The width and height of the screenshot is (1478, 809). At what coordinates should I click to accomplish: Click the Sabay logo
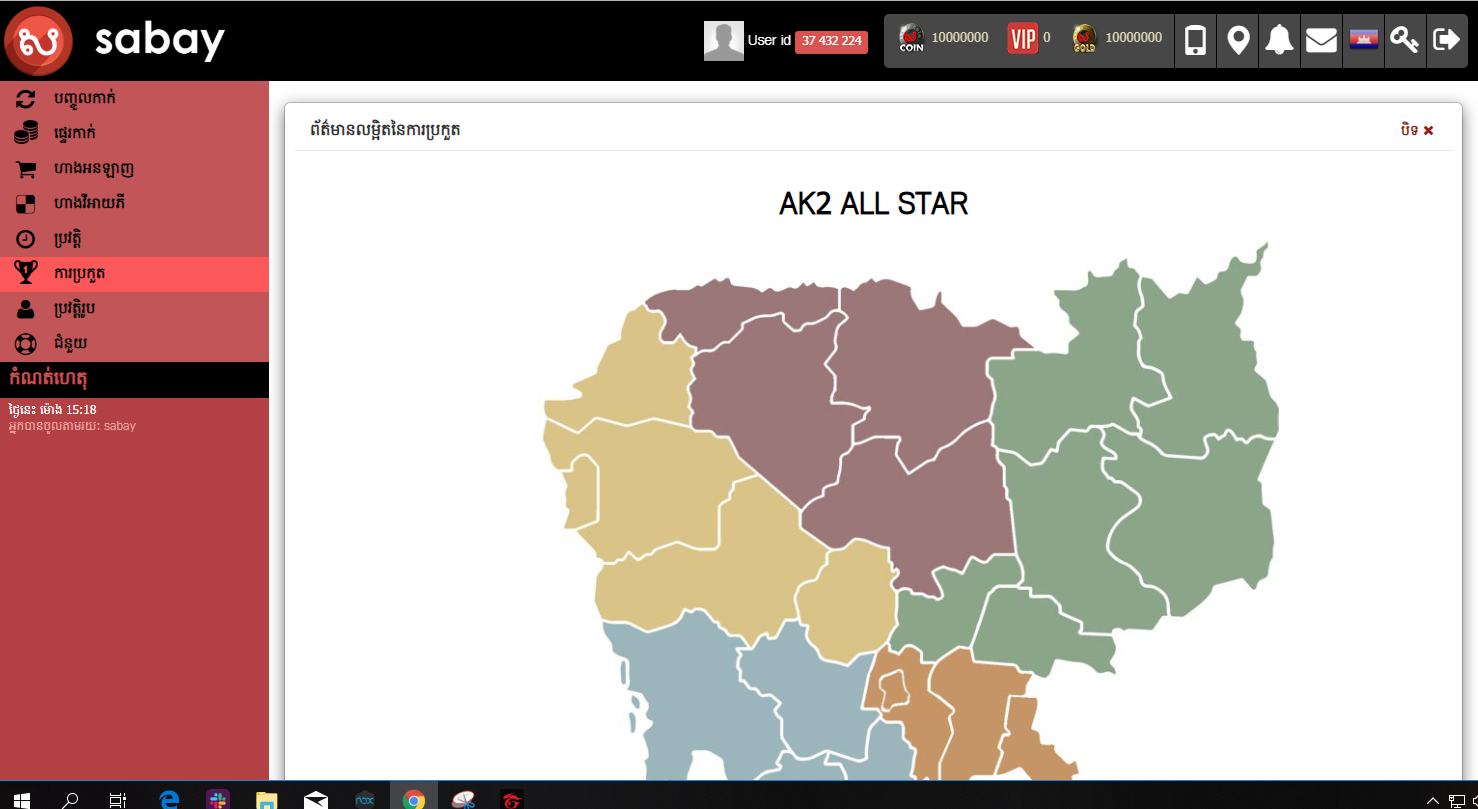(x=38, y=40)
